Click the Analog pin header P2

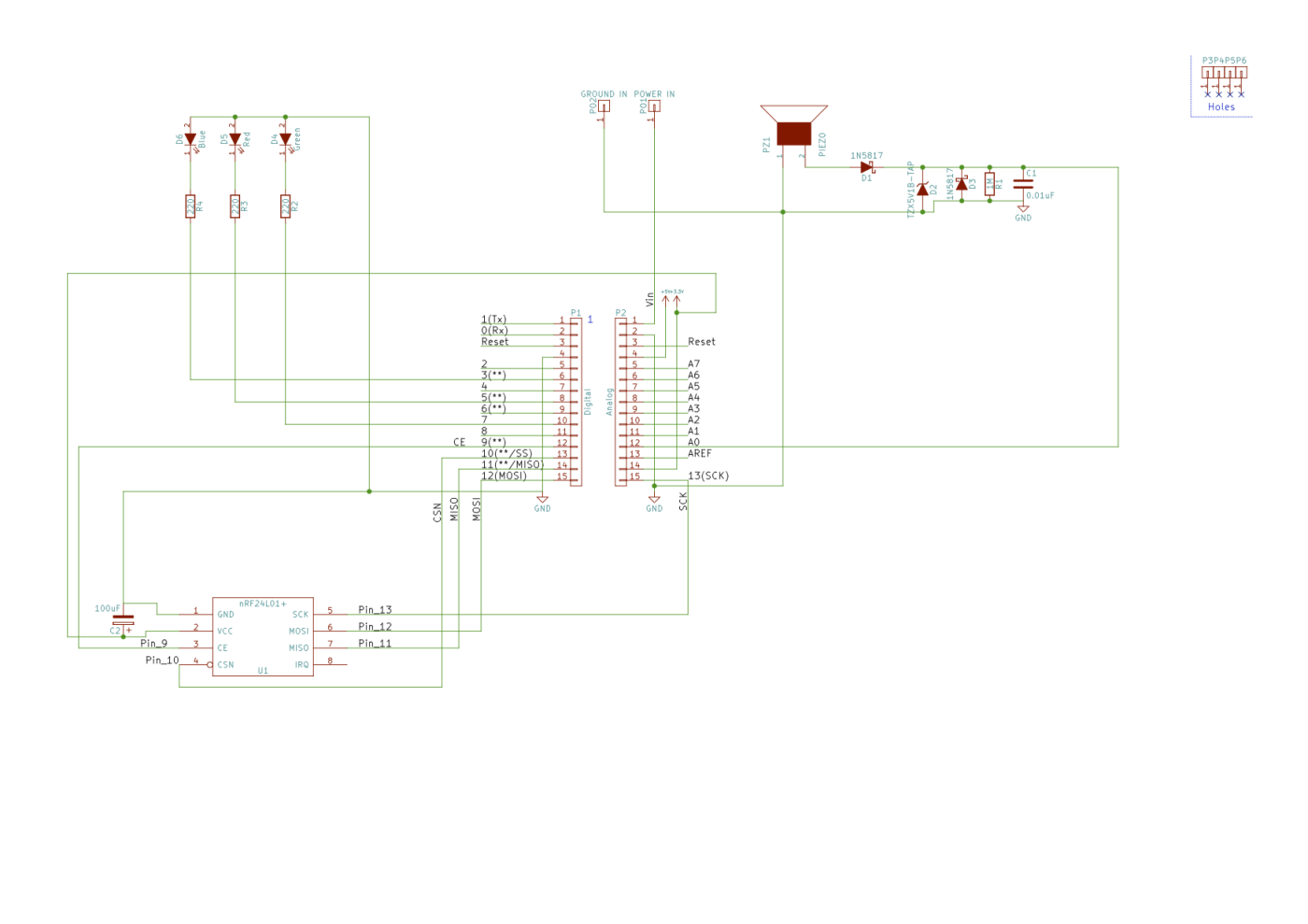coord(621,400)
